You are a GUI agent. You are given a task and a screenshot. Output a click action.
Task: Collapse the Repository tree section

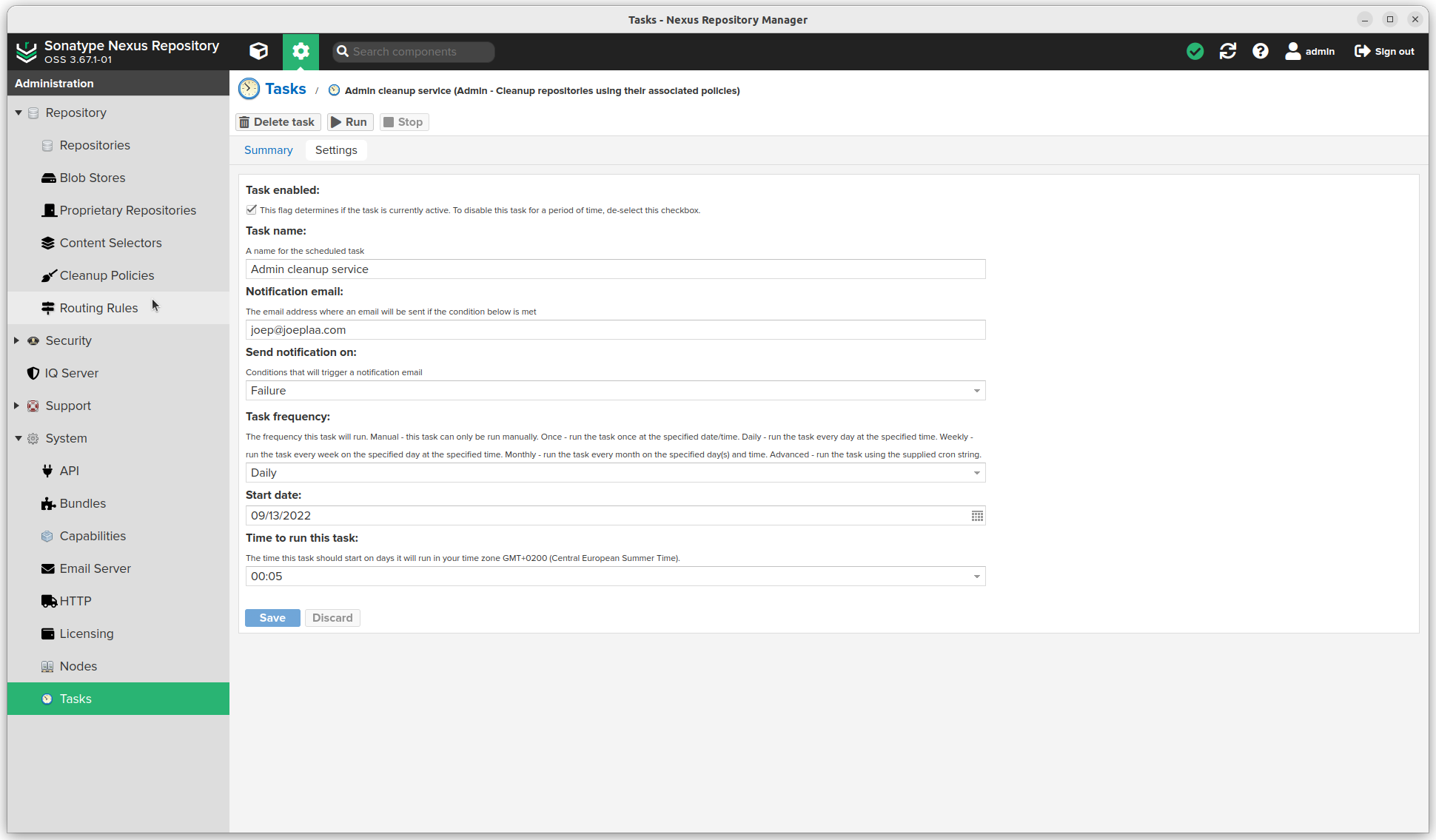pyautogui.click(x=19, y=112)
